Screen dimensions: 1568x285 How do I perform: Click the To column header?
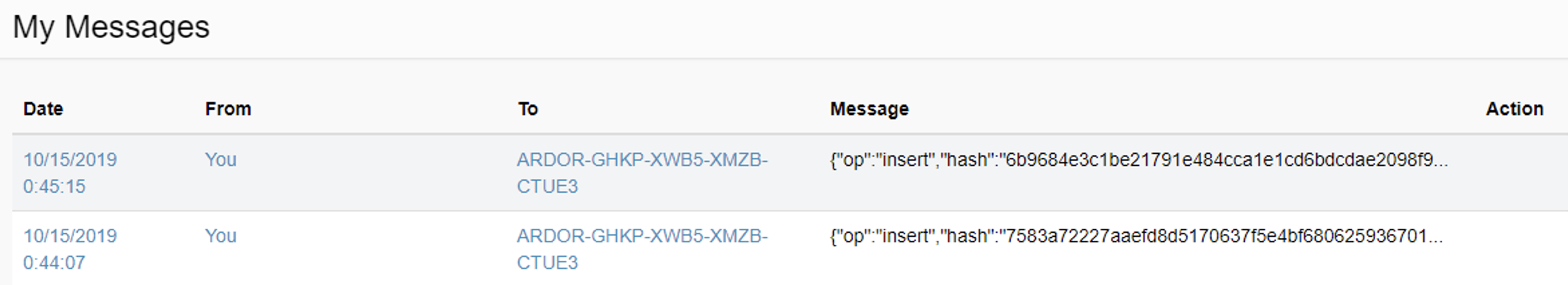click(528, 108)
